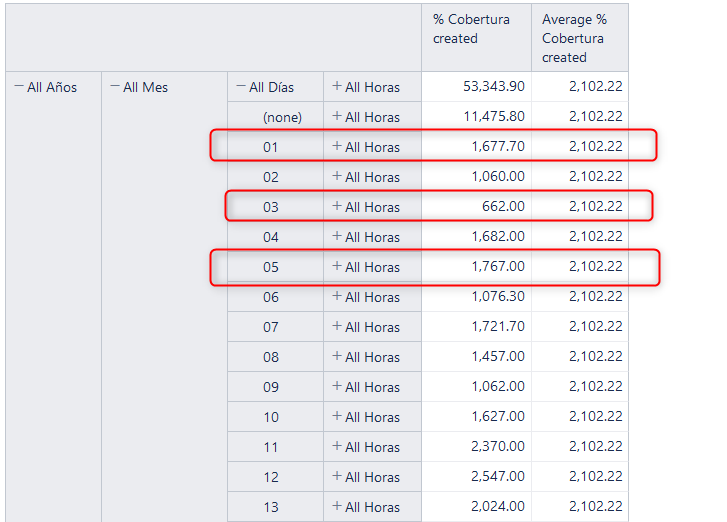727x522 pixels.
Task: Select the day 10 row label
Action: 271,417
